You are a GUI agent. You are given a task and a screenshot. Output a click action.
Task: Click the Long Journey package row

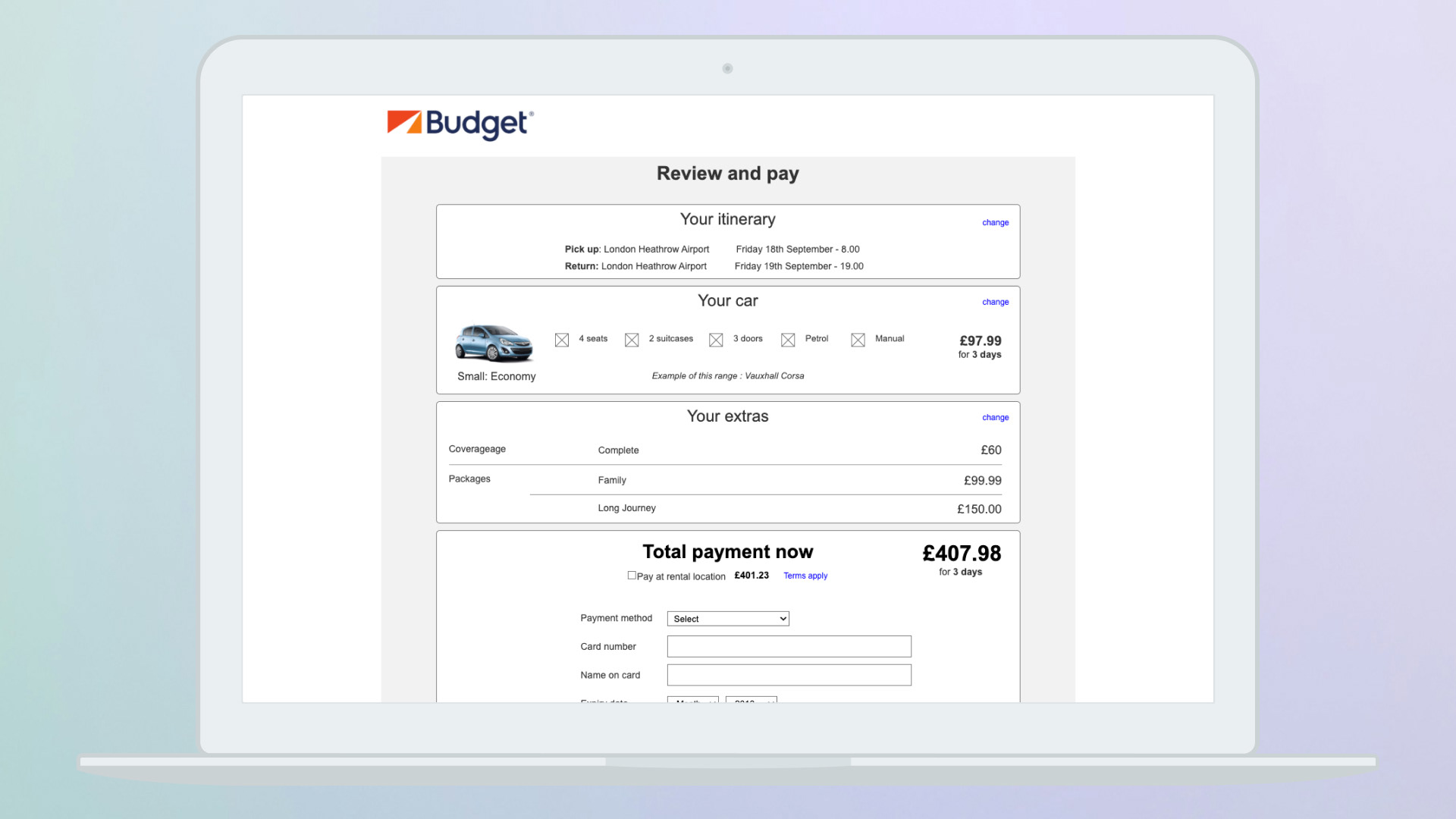click(x=626, y=508)
